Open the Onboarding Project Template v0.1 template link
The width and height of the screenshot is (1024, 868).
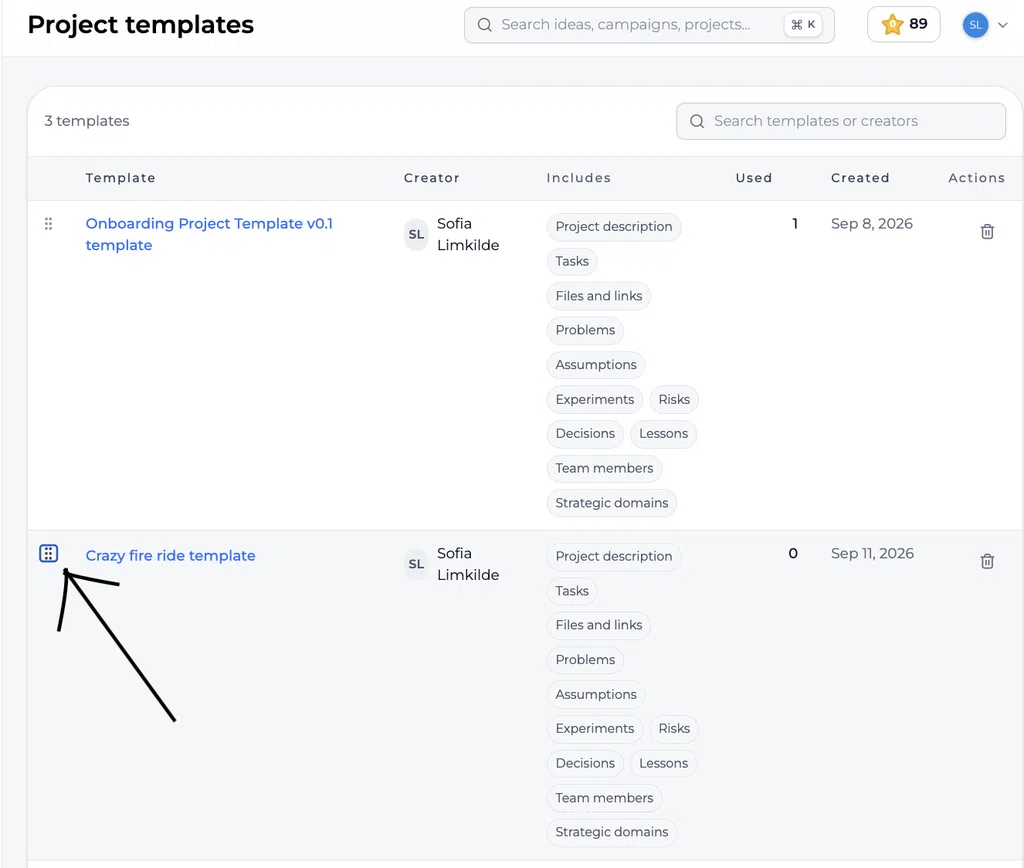(x=209, y=234)
